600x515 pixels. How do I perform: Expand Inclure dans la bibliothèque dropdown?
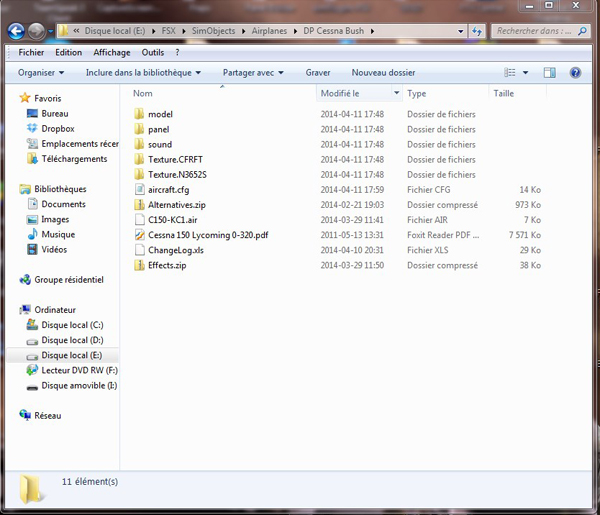click(x=143, y=73)
